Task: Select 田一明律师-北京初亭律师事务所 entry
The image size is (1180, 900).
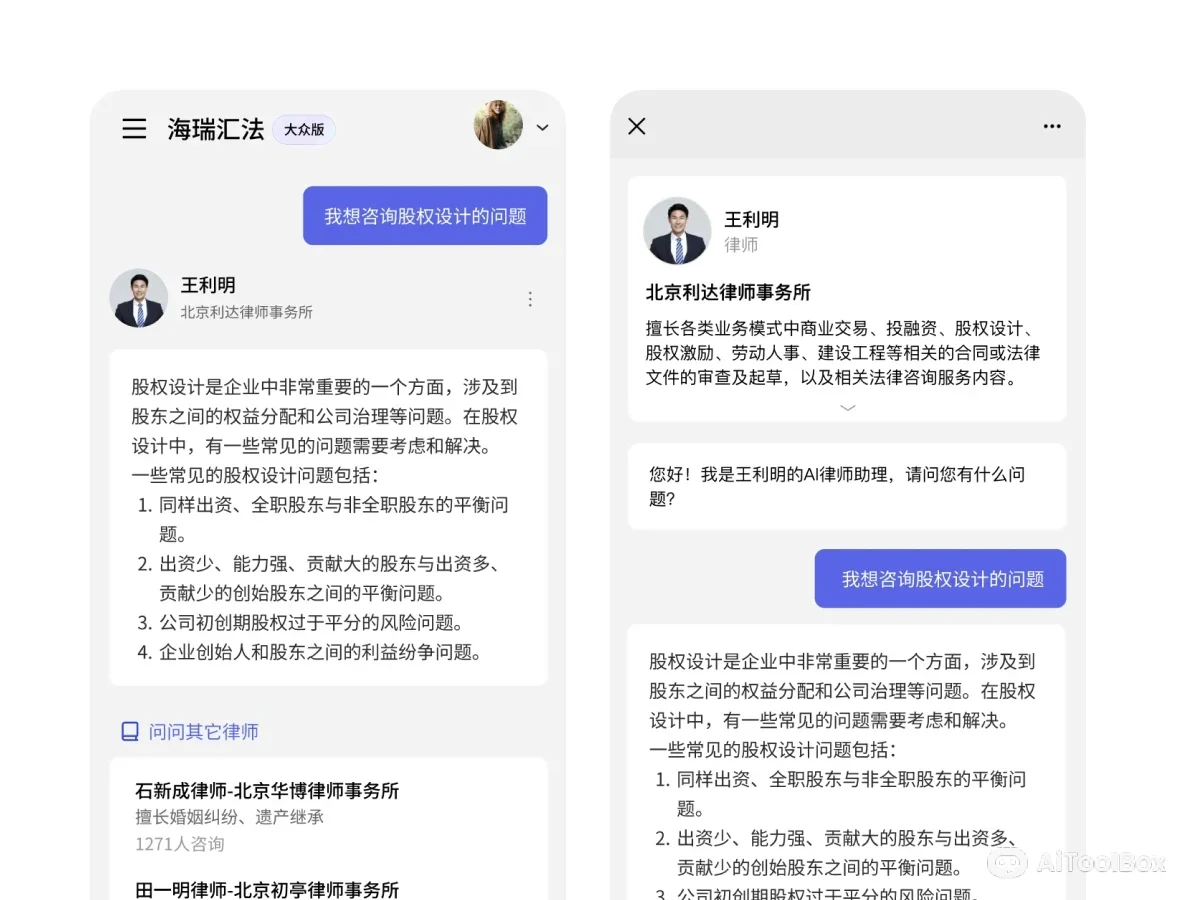Action: [267, 889]
